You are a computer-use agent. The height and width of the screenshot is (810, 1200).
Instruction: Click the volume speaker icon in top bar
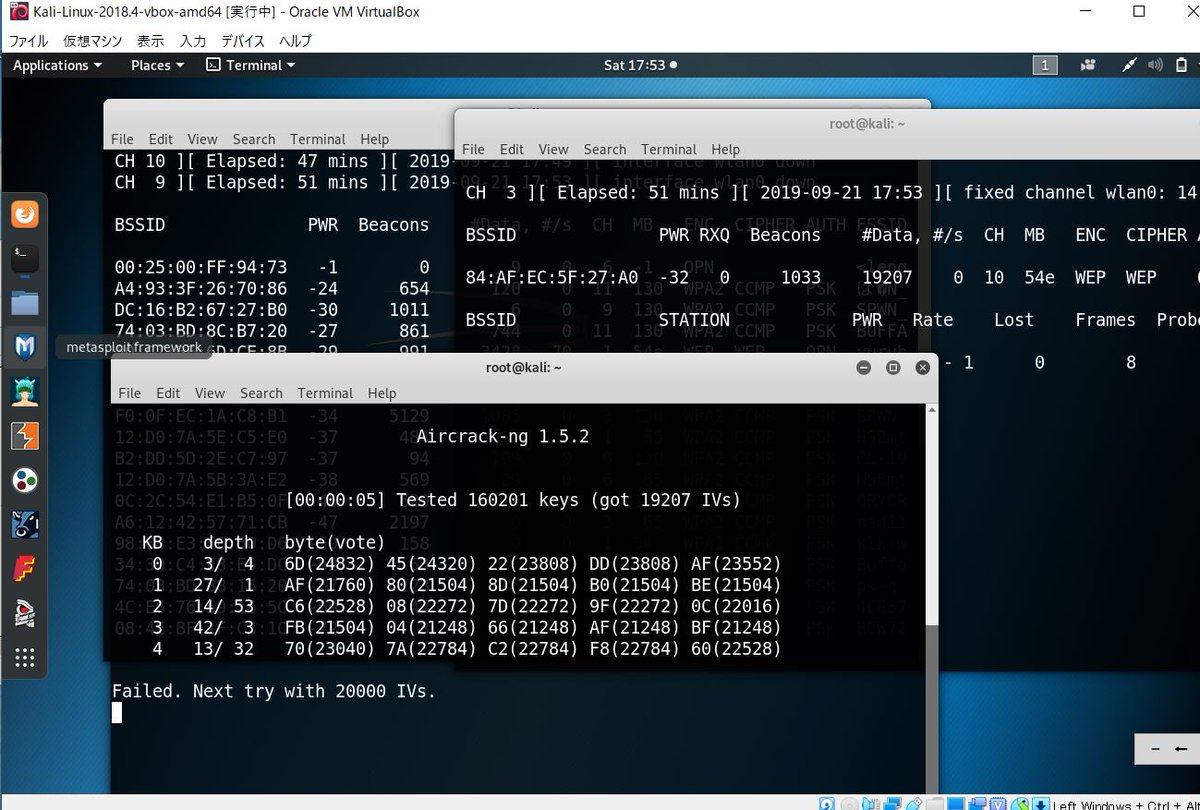pos(1155,65)
